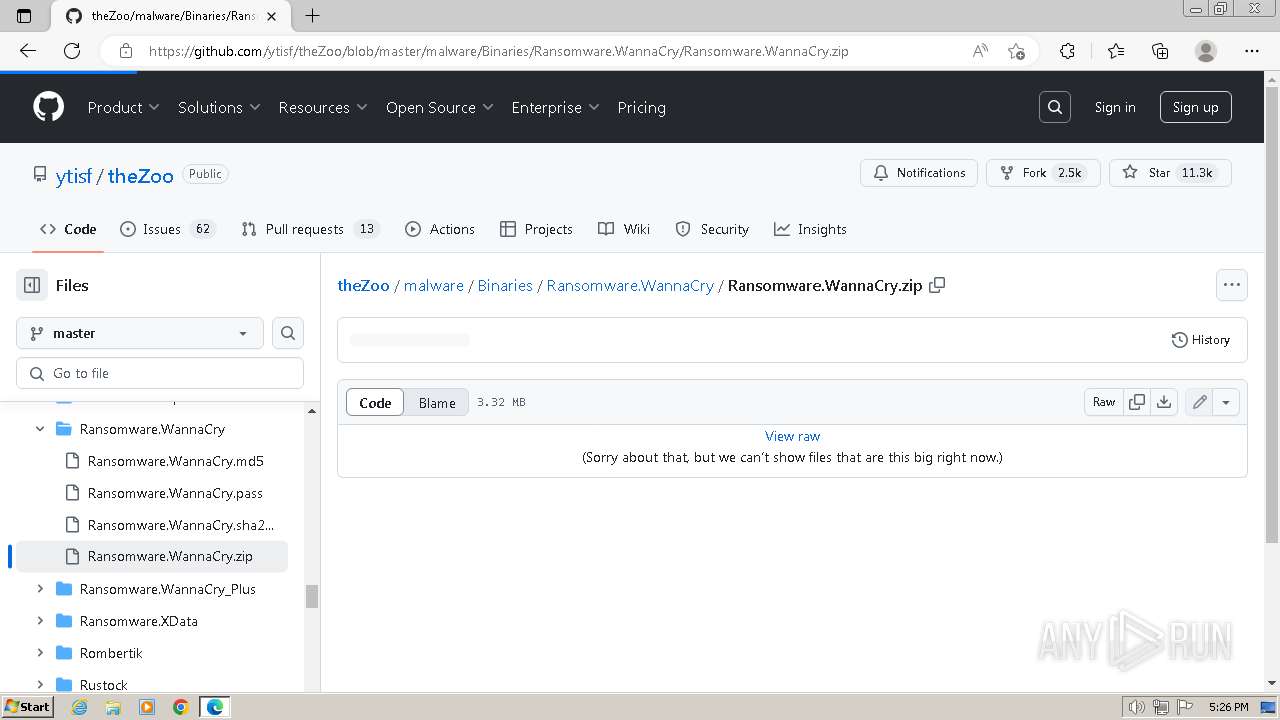Viewport: 1280px width, 720px height.
Task: Go to Pricing page
Action: (641, 107)
